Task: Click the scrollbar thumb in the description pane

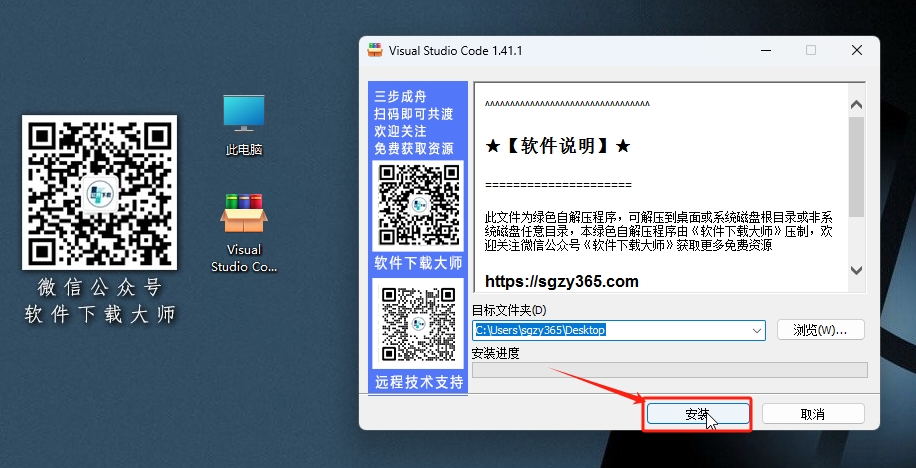Action: (x=856, y=167)
